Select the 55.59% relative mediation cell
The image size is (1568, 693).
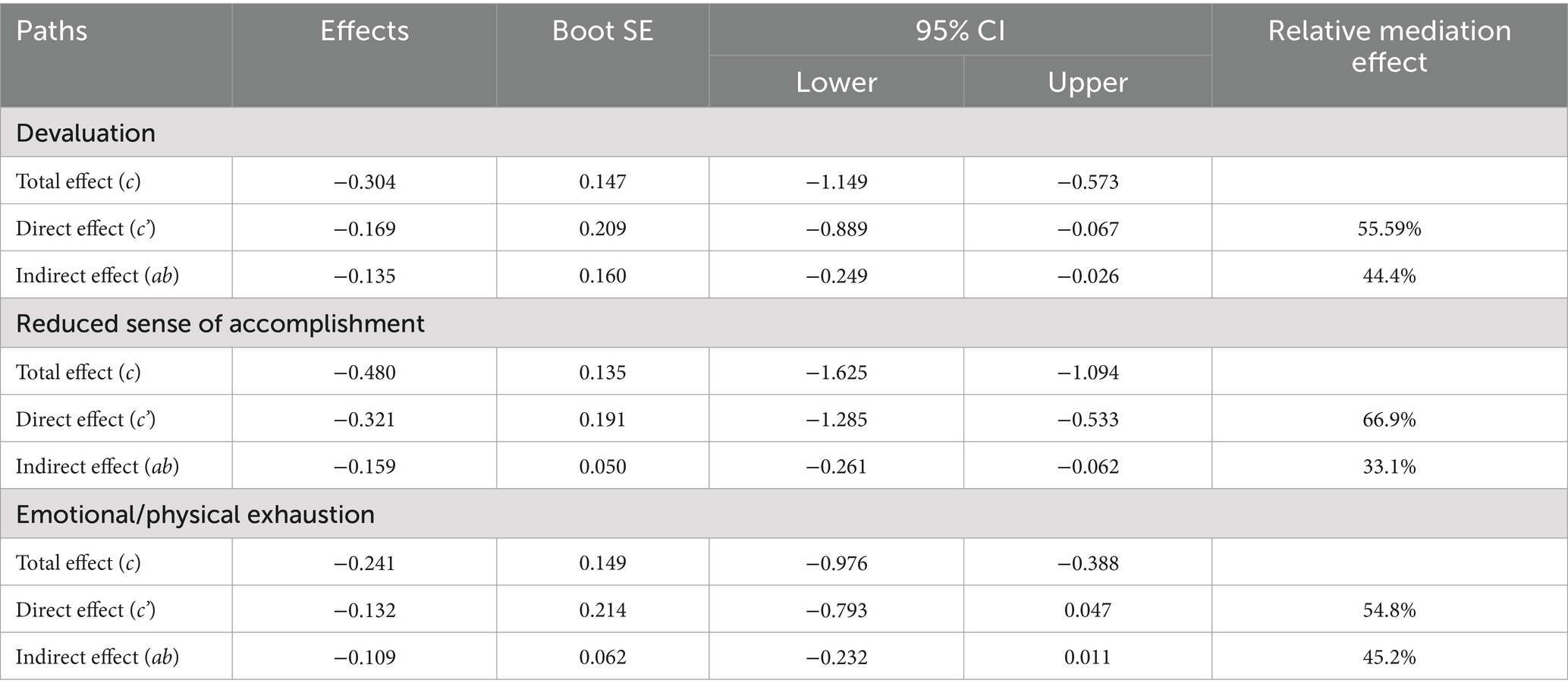1389,229
